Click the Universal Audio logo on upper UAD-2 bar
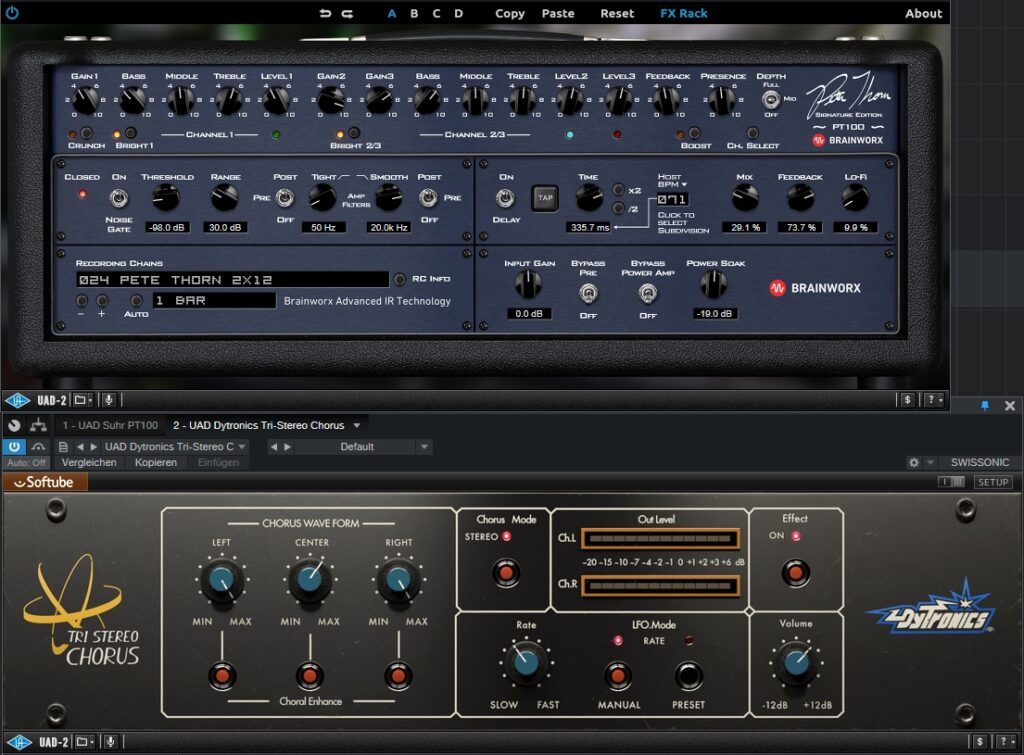1024x755 pixels. [x=18, y=400]
